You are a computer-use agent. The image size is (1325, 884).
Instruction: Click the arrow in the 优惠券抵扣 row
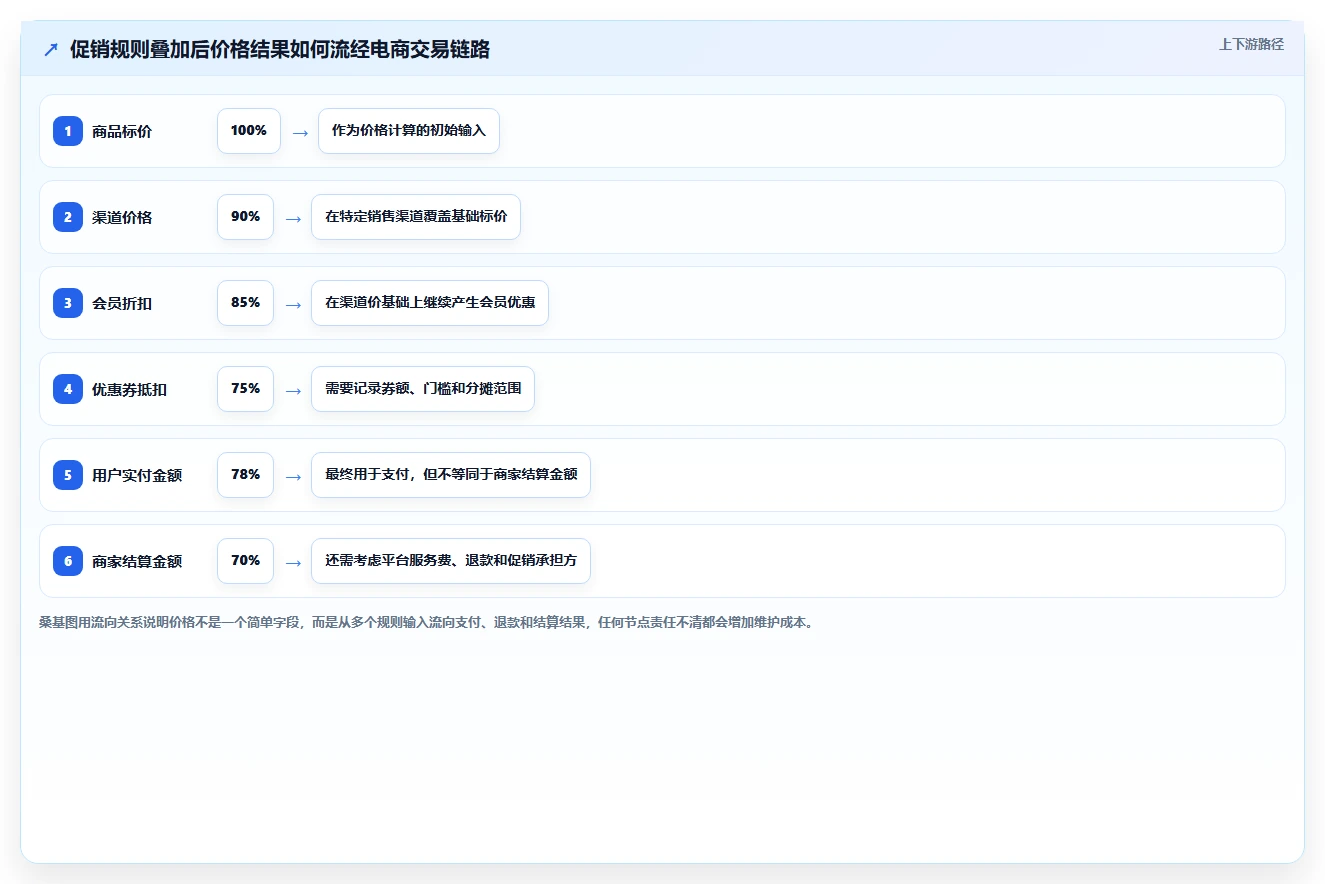293,390
